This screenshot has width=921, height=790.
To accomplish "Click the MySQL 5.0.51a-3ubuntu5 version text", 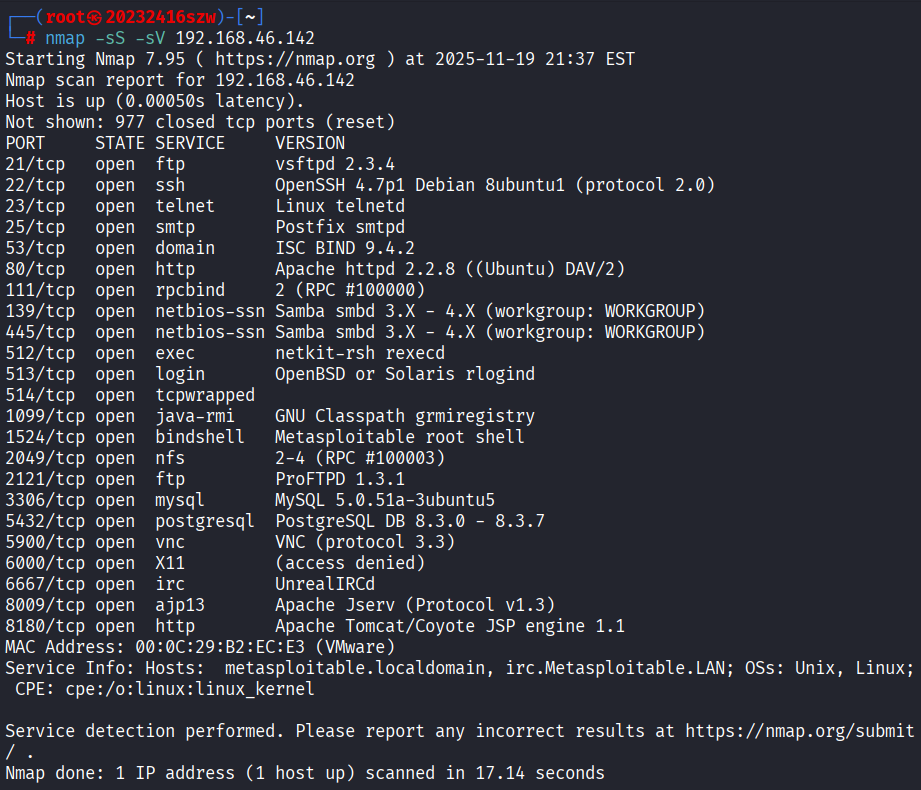I will click(x=385, y=500).
